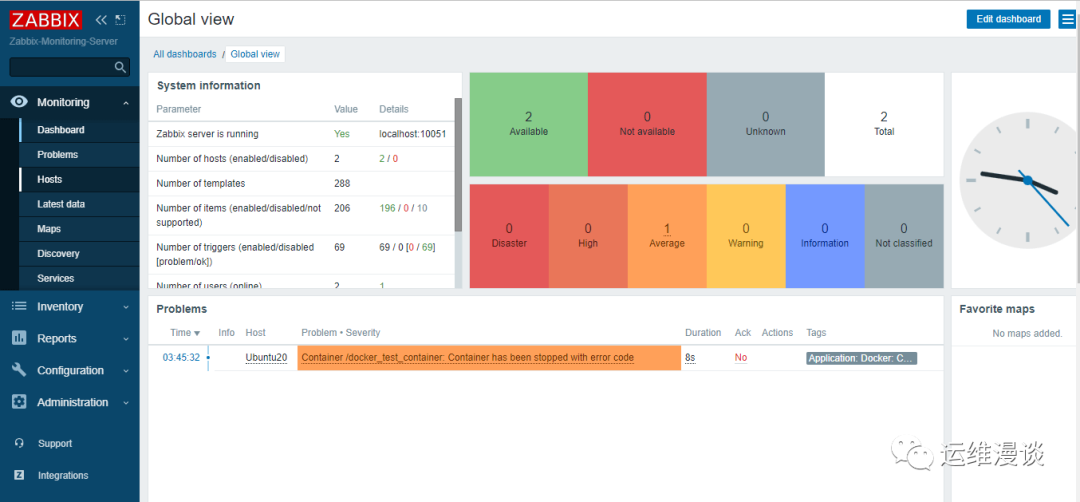The height and width of the screenshot is (502, 1080).
Task: Click the grey Unknown hosts tile
Action: (x=765, y=124)
